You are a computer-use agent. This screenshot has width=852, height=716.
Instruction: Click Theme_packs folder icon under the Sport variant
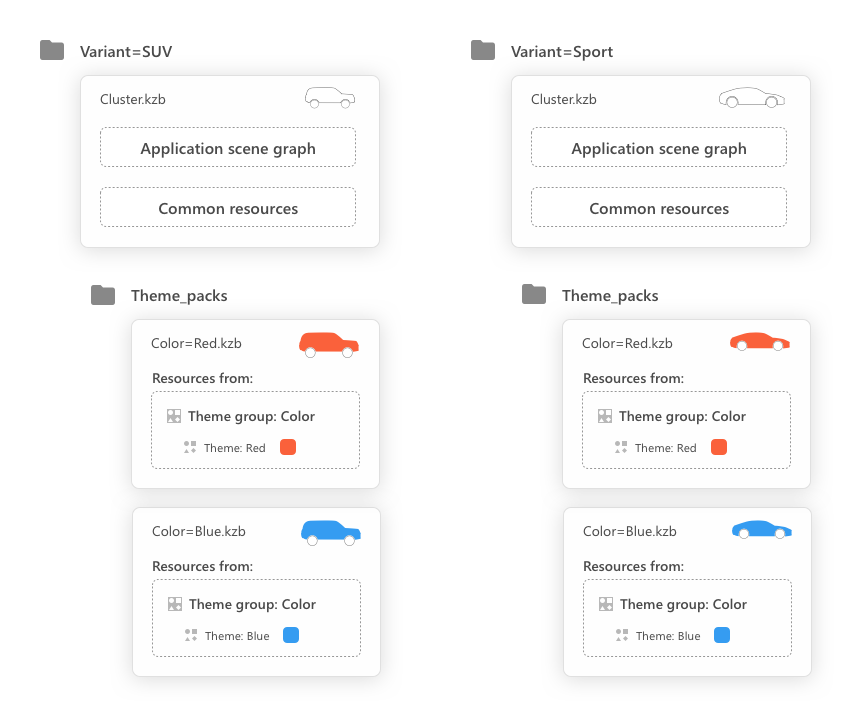(x=534, y=295)
